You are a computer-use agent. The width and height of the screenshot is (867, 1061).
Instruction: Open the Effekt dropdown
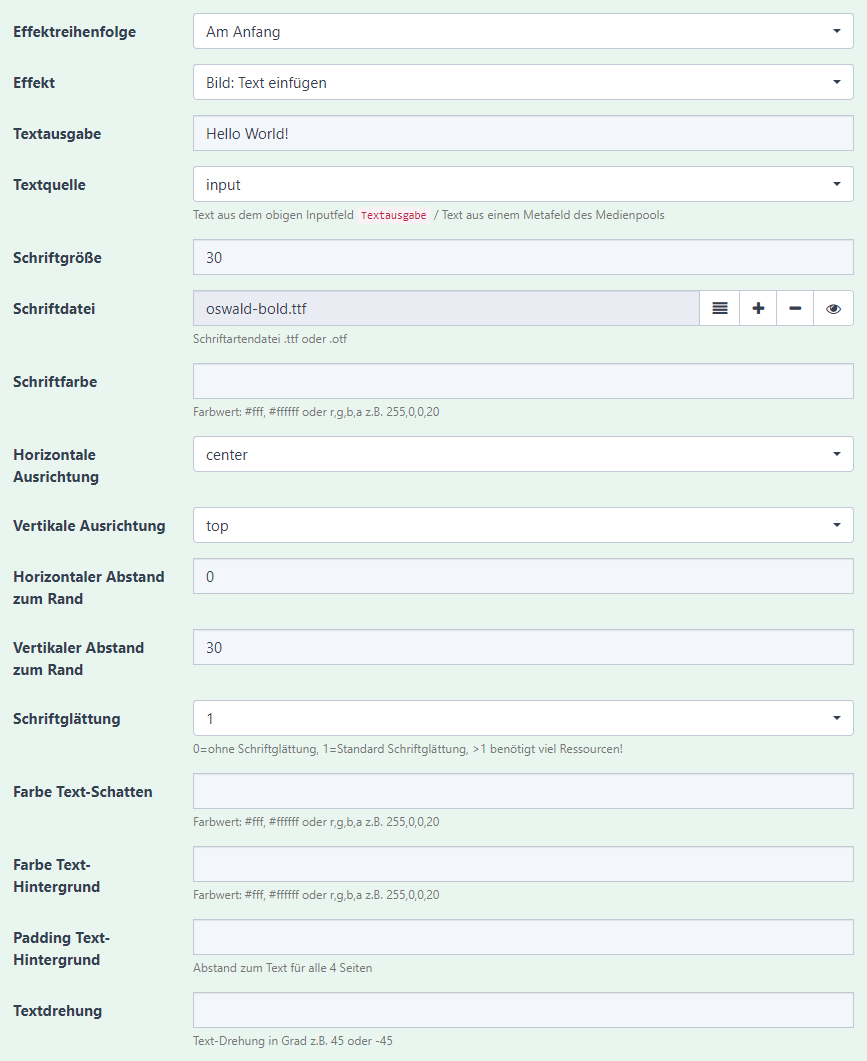coord(523,83)
